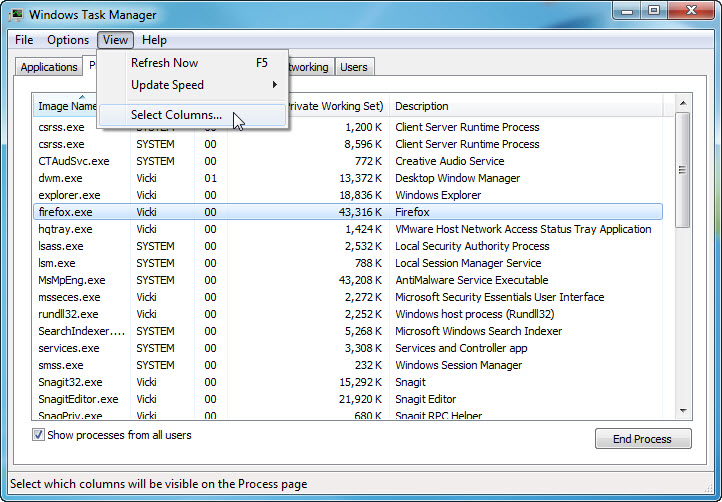Viewport: 722px width, 502px height.
Task: Click the 18,836 K memory value
Action: 361,195
